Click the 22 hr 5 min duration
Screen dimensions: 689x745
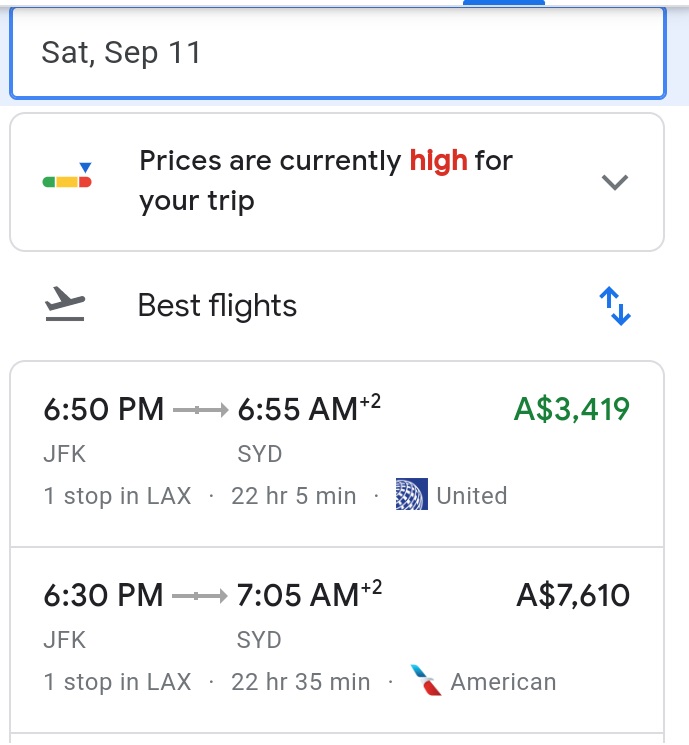point(293,496)
